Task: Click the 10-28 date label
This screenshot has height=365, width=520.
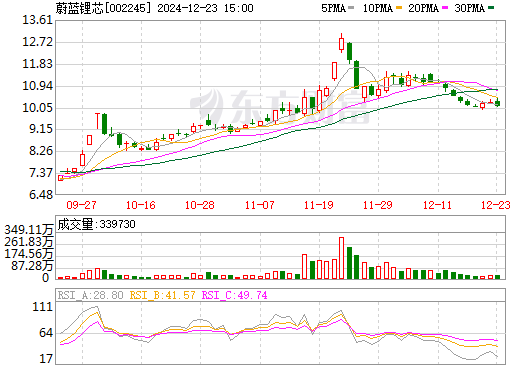Action: click(200, 205)
